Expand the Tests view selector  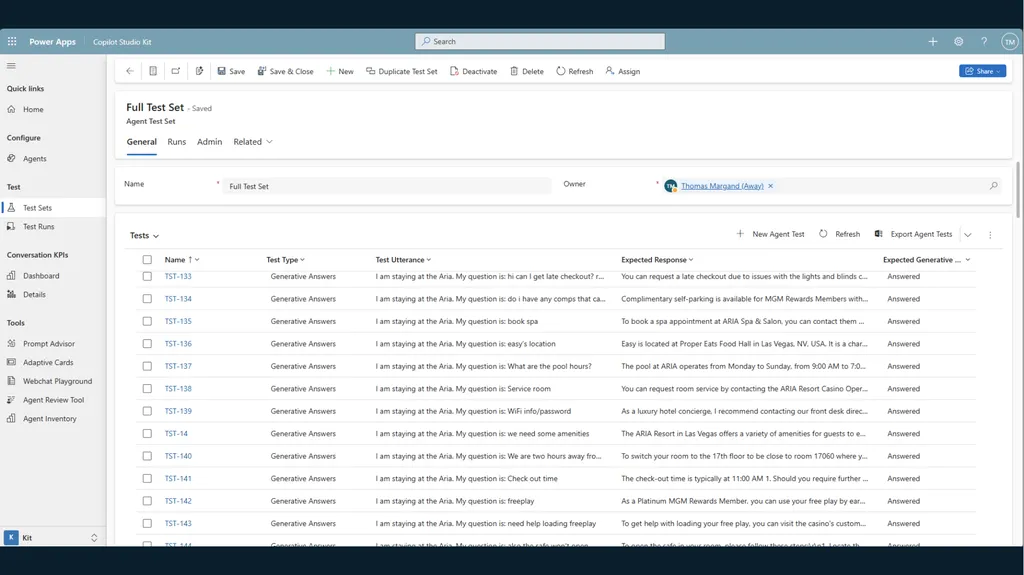[x=144, y=235]
